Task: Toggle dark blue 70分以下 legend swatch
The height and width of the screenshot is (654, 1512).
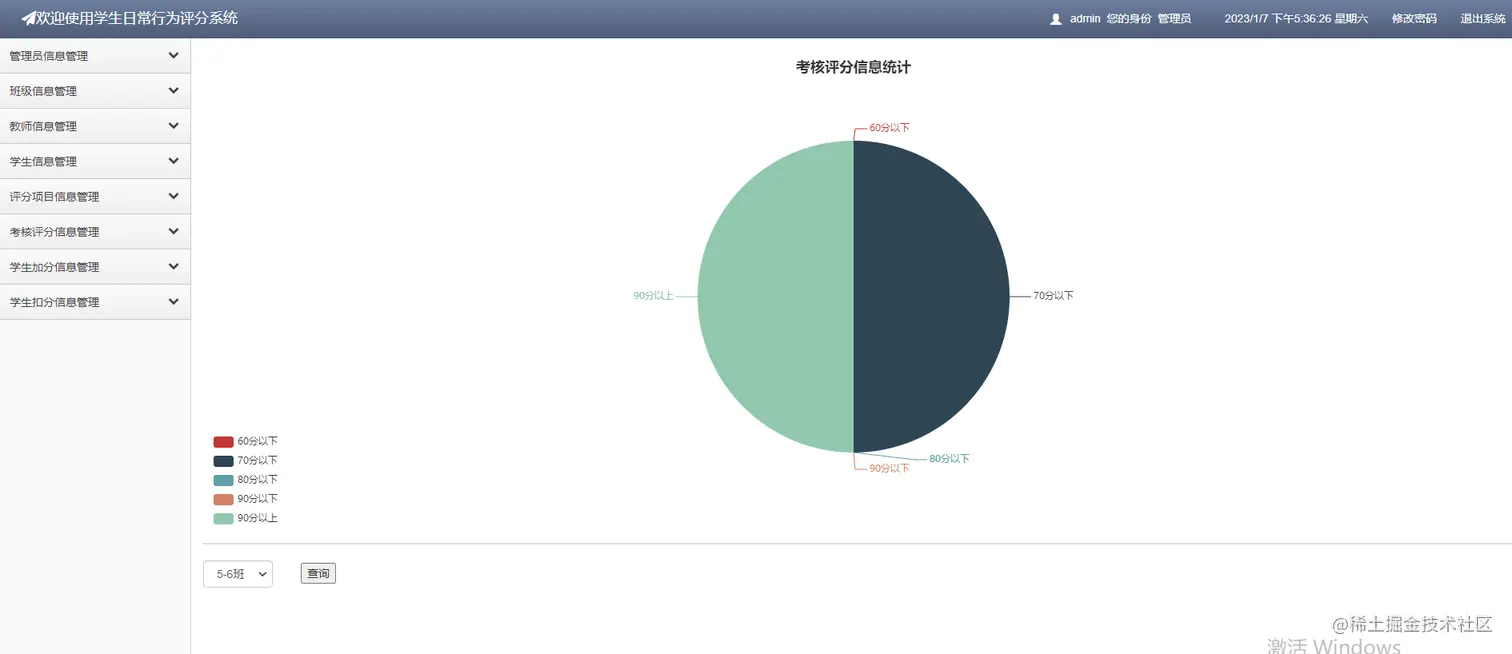Action: pyautogui.click(x=223, y=461)
